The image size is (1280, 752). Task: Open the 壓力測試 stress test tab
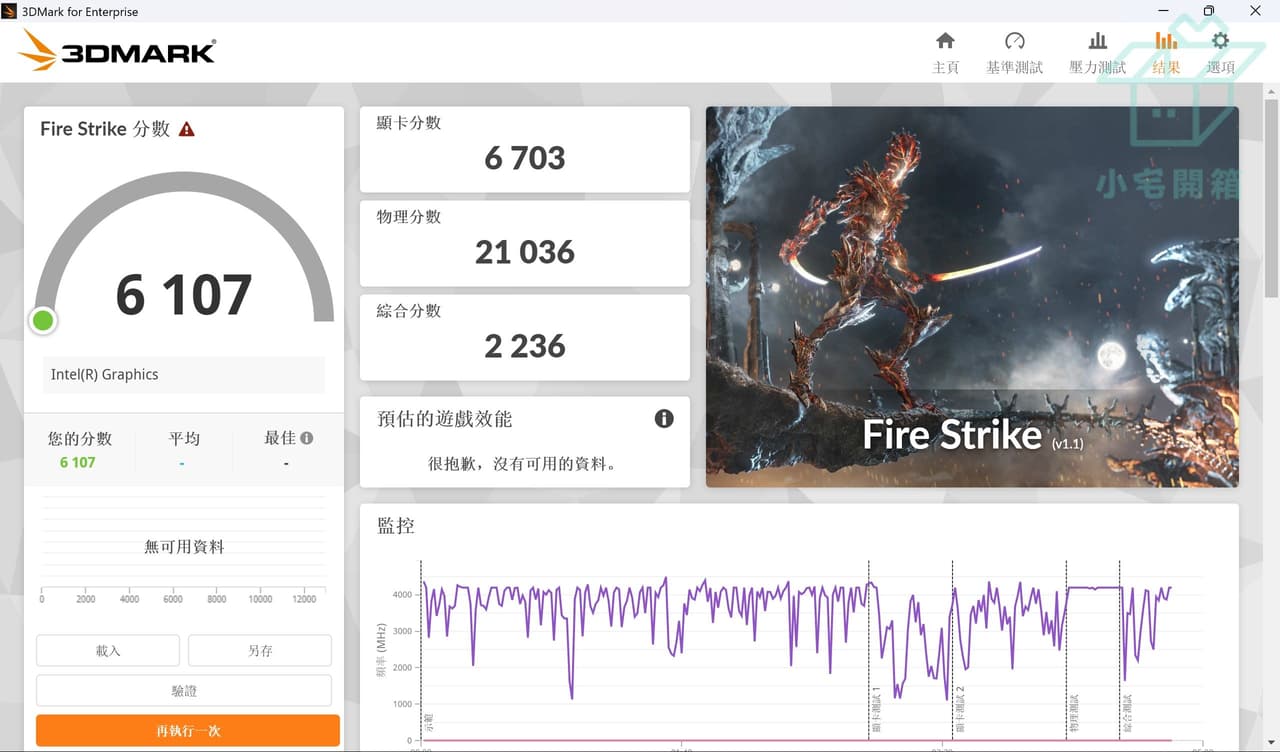pyautogui.click(x=1097, y=53)
